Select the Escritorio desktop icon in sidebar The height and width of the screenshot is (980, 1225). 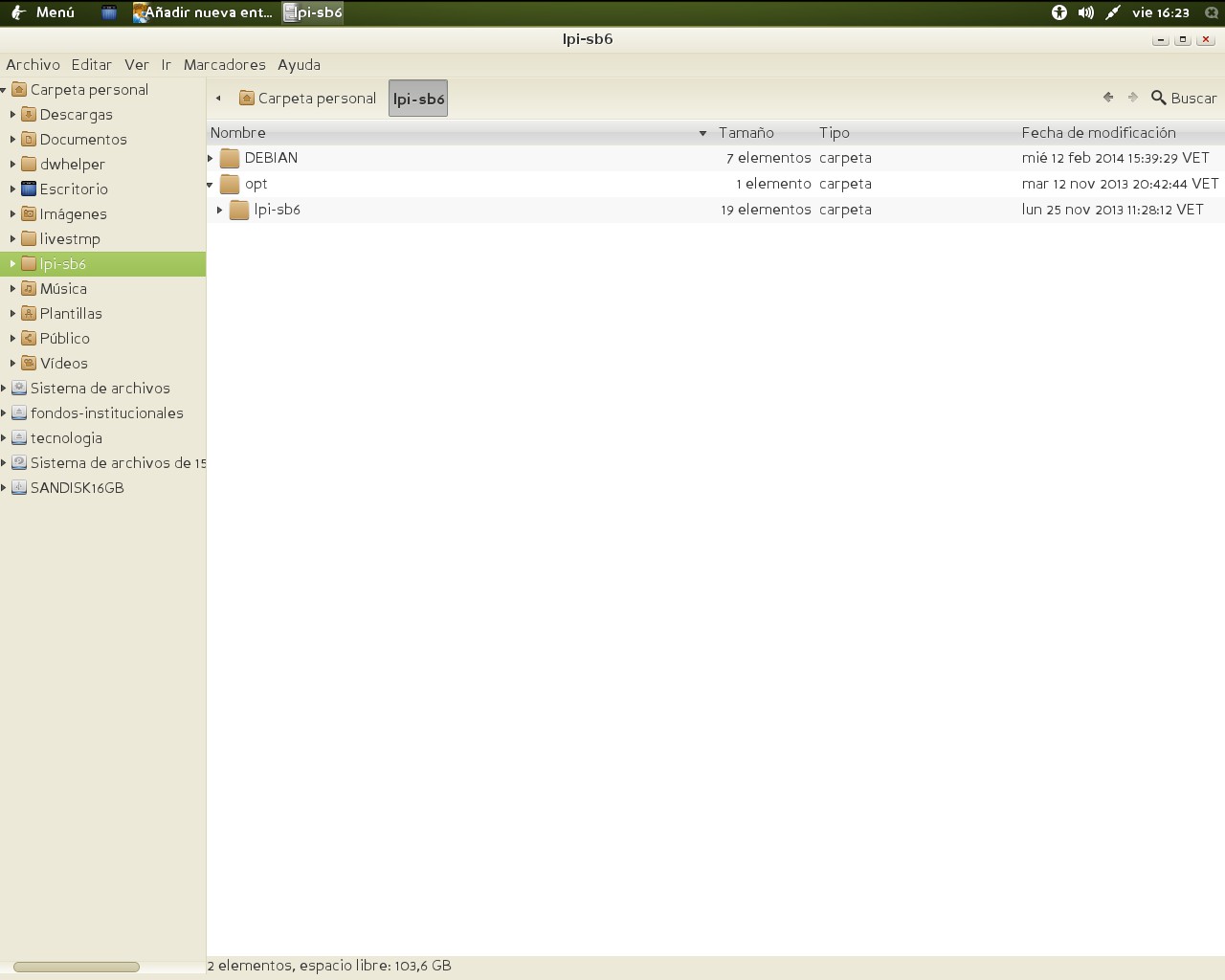pos(29,189)
